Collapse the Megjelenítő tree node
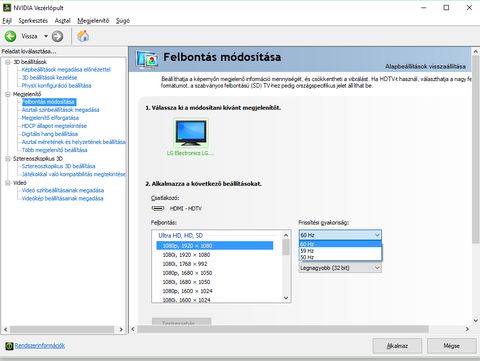This screenshot has height=361, width=480. (8, 94)
